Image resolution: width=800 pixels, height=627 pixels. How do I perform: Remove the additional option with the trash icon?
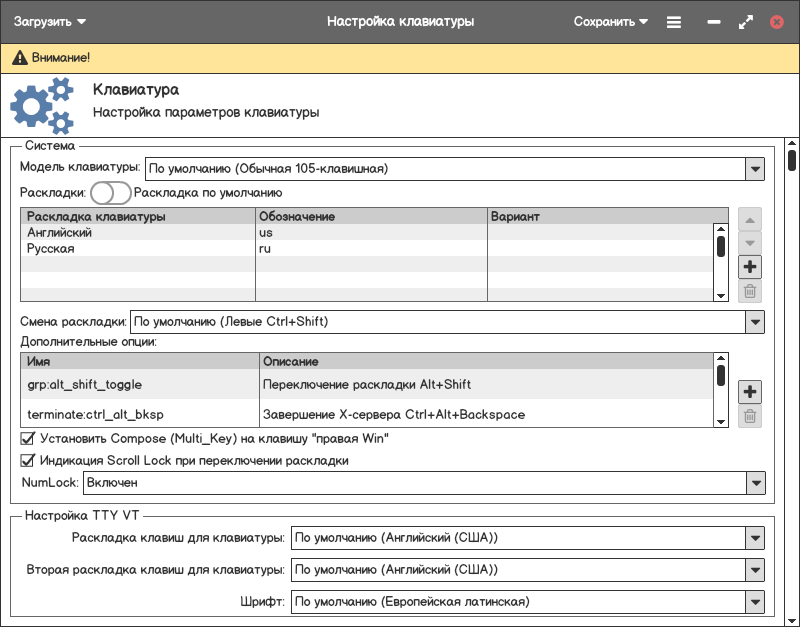pyautogui.click(x=750, y=417)
